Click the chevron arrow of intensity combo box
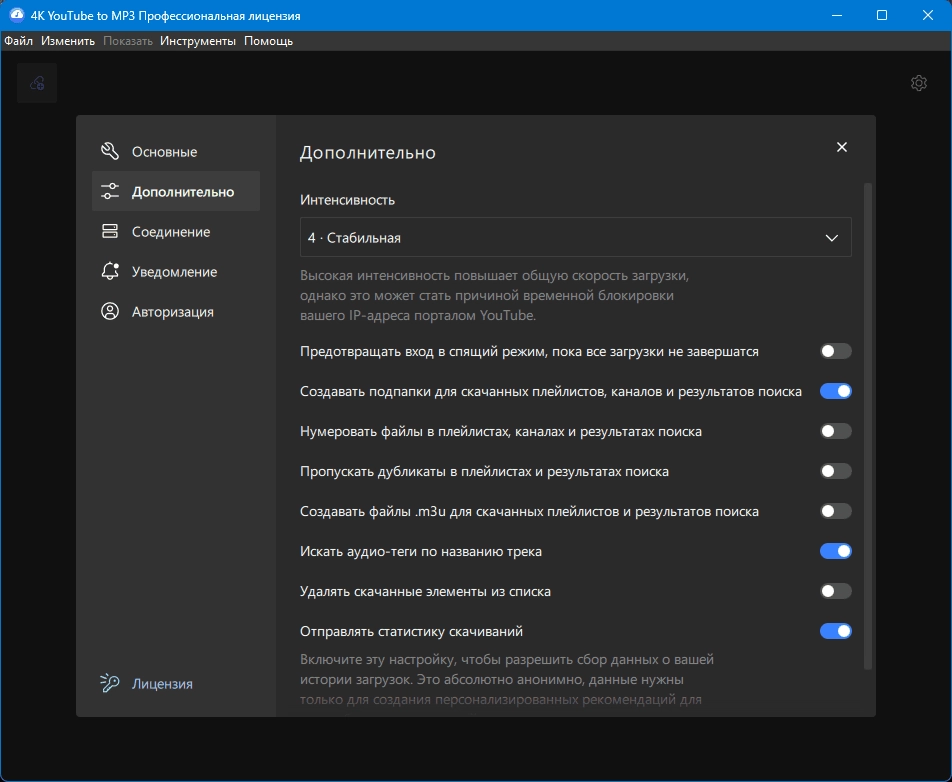 (832, 238)
